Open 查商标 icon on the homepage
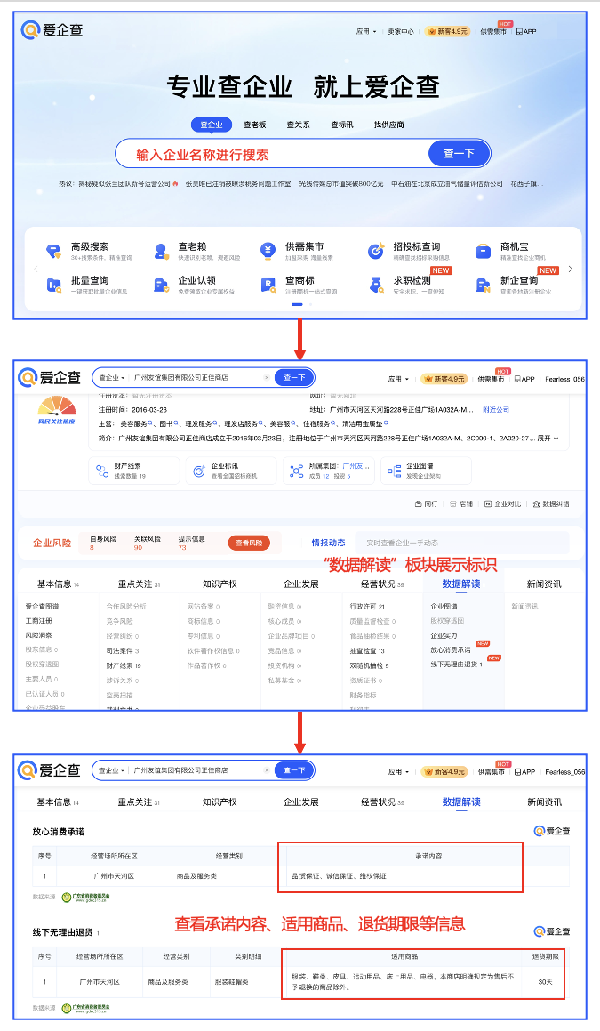 coord(267,285)
